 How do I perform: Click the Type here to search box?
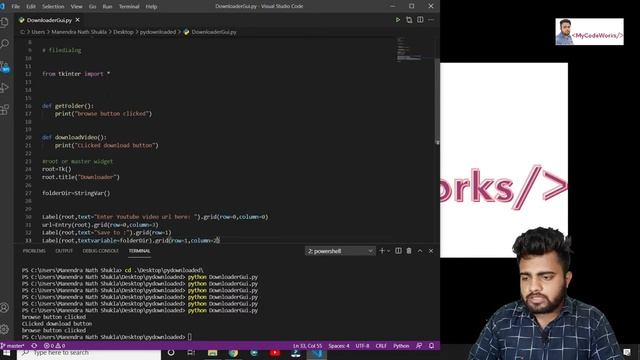coord(89,353)
